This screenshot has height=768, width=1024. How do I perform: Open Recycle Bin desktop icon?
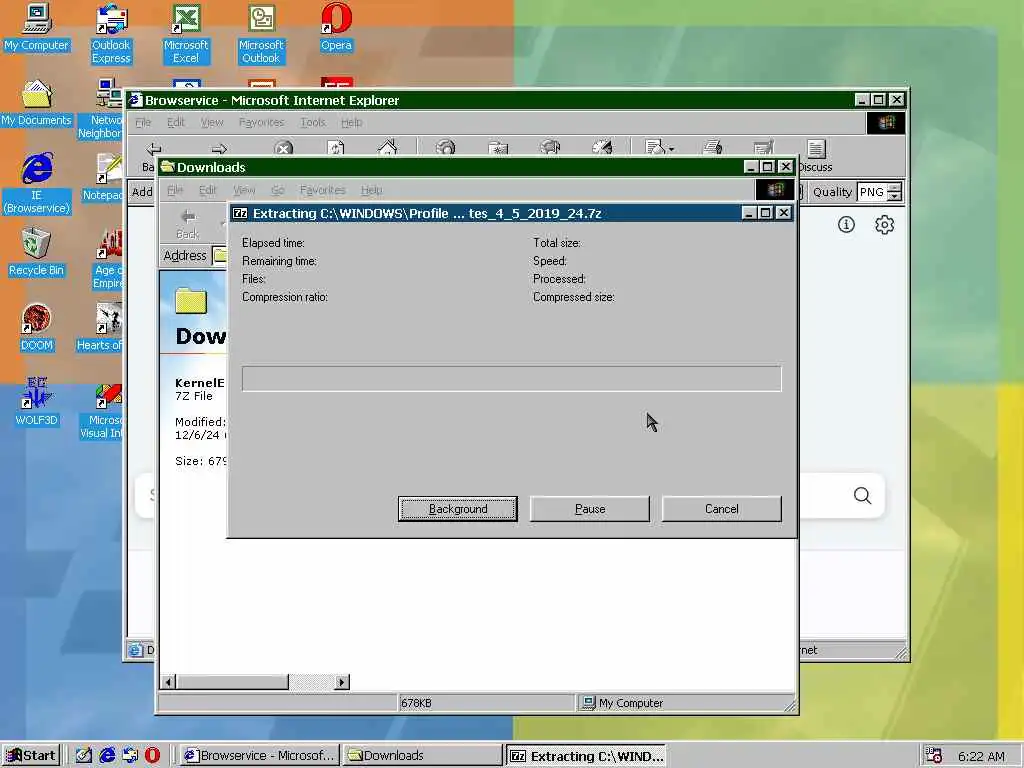(x=37, y=253)
